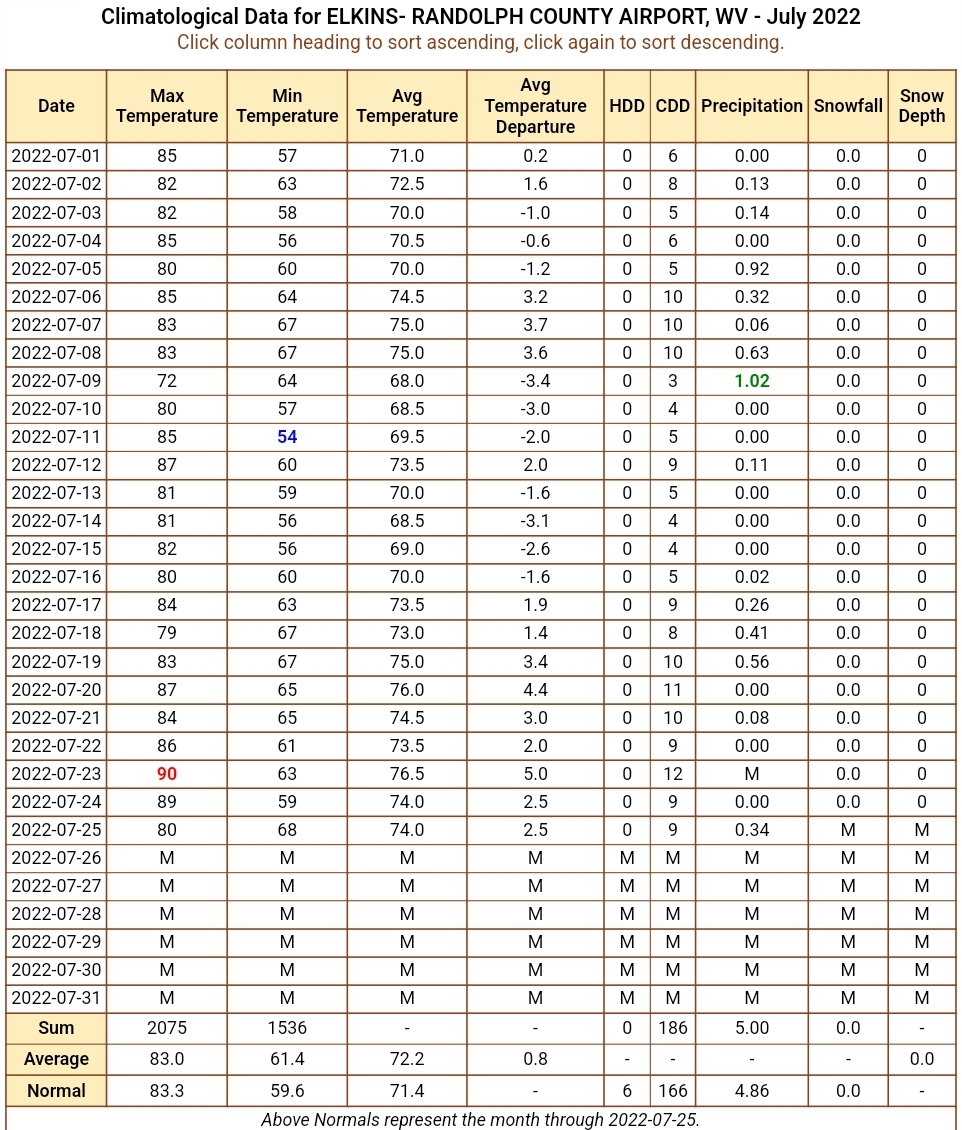This screenshot has height=1130, width=962.
Task: Select the date cell 2022-07-09
Action: pos(56,381)
